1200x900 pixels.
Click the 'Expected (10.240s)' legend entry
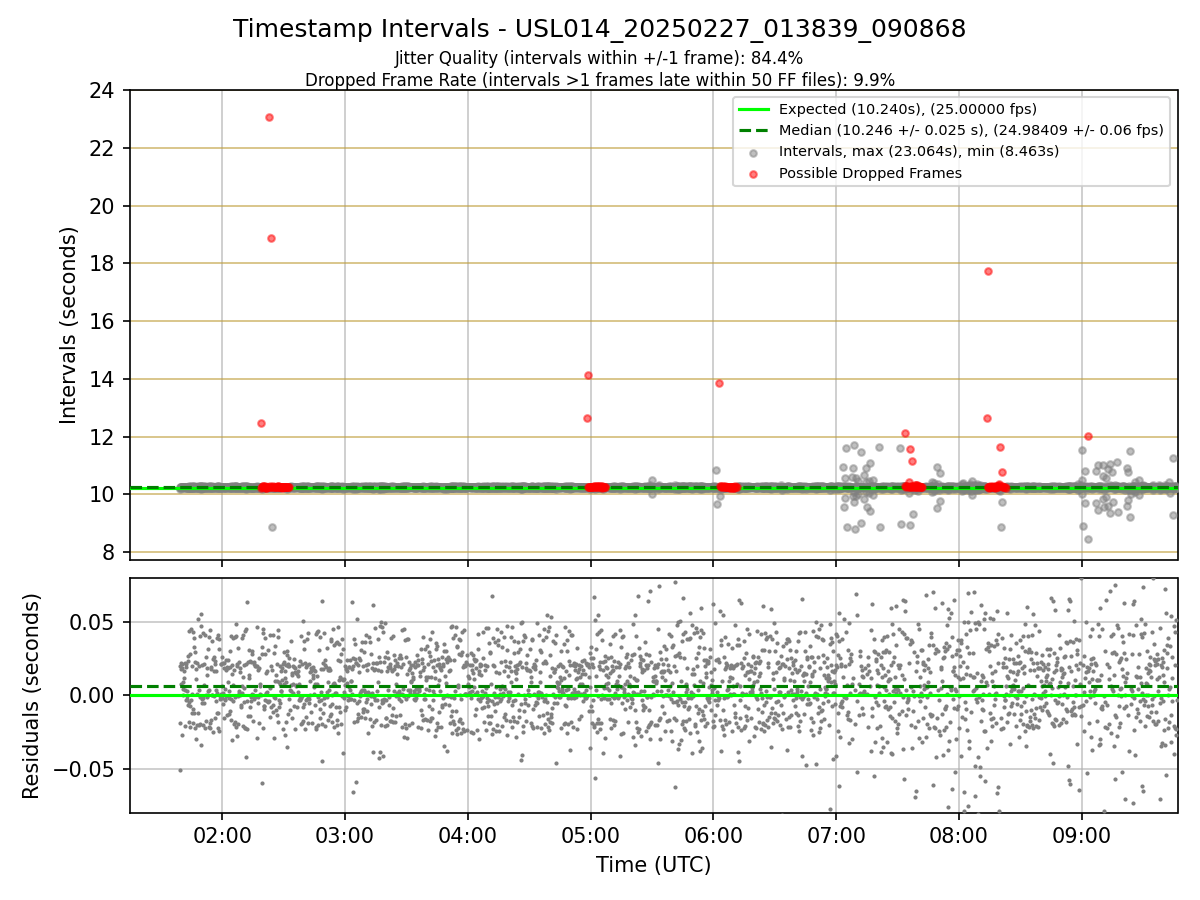908,109
